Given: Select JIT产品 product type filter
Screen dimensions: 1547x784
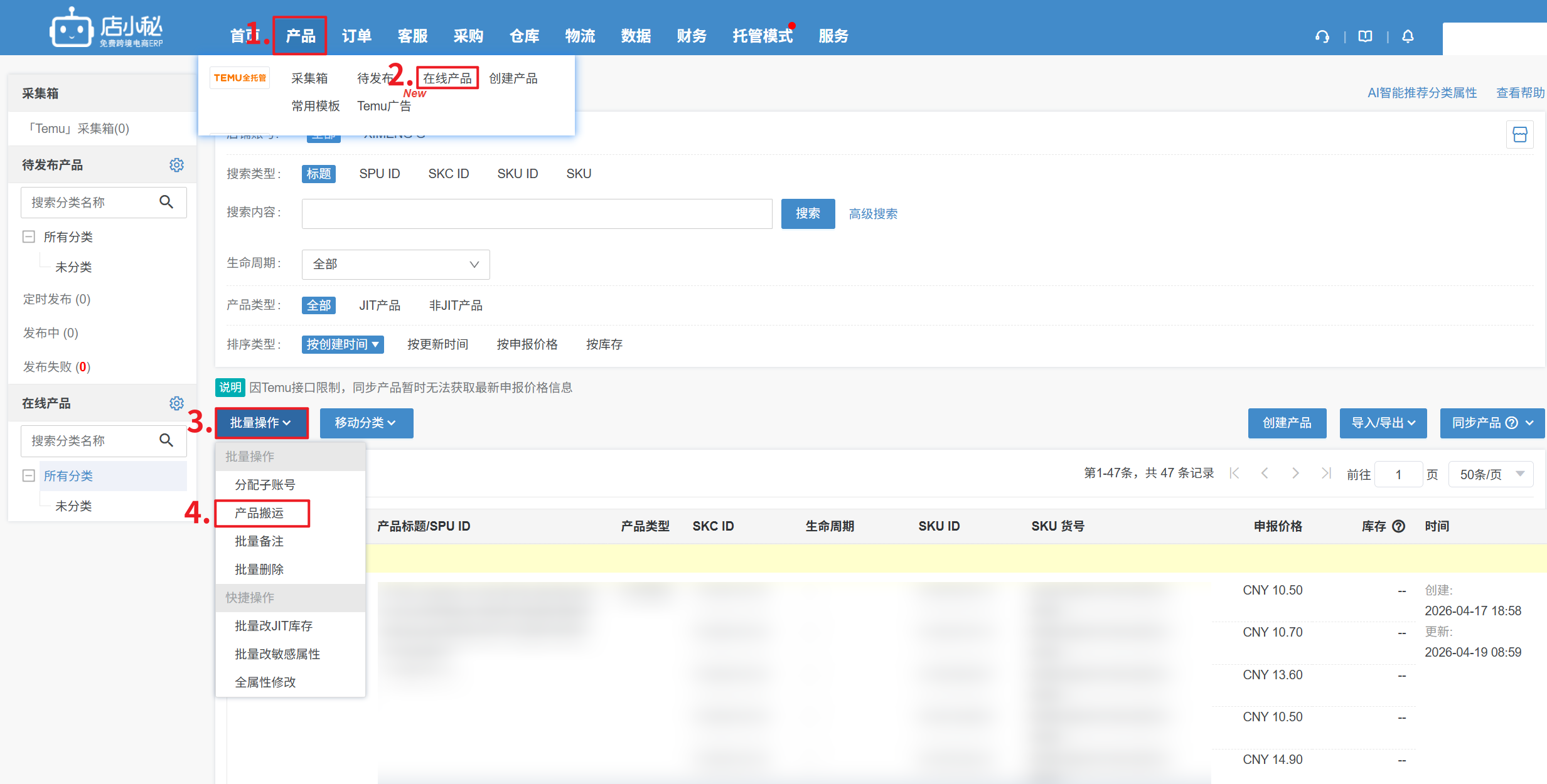Looking at the screenshot, I should tap(379, 305).
